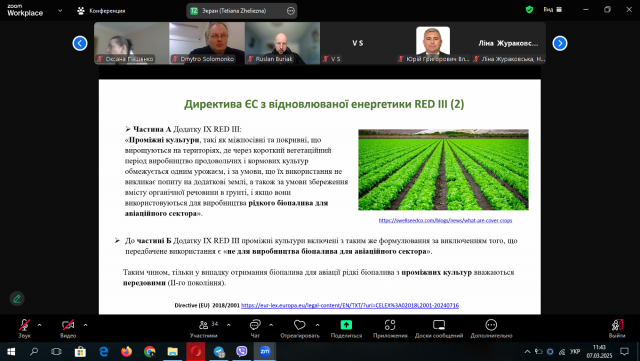Open the Participants panel icon
The width and height of the screenshot is (640, 361).
tap(203, 325)
